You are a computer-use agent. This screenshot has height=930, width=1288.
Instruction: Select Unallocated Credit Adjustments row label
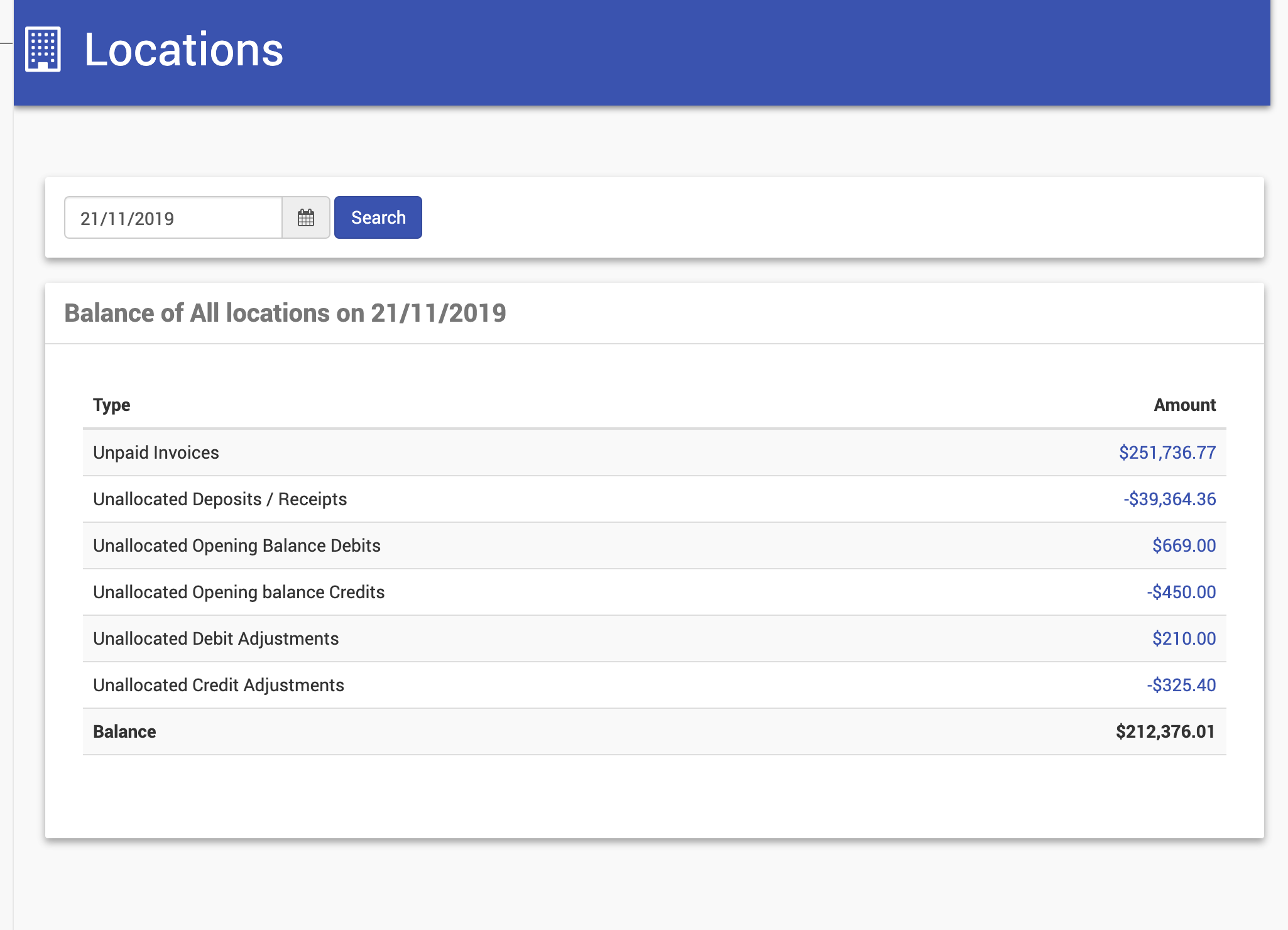219,685
